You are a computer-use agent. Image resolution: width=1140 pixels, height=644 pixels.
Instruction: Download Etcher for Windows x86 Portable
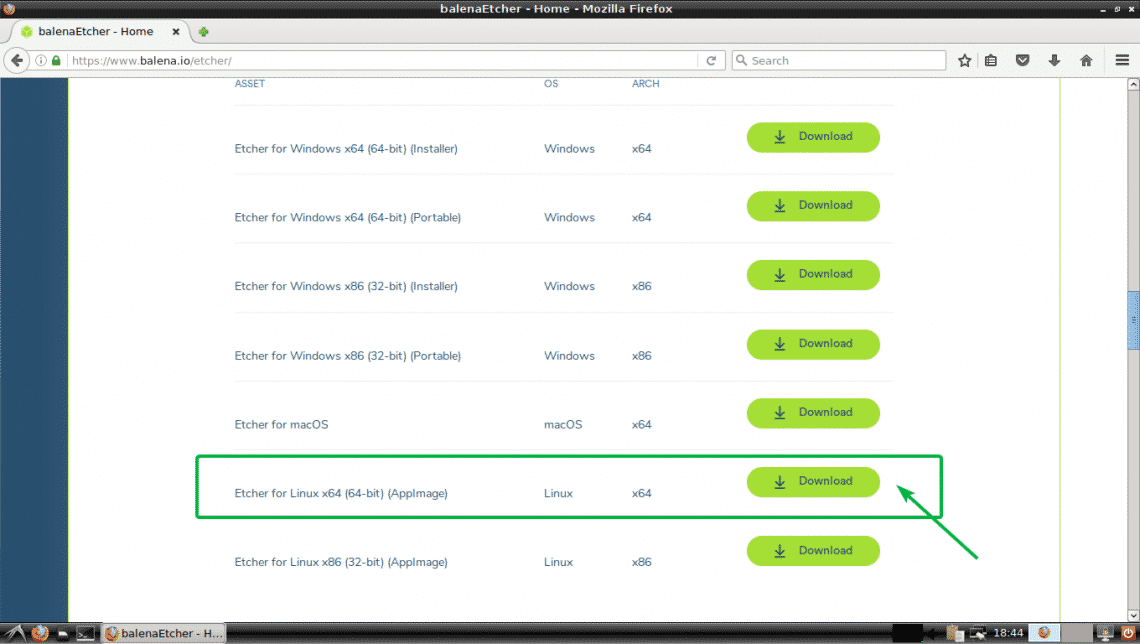[x=813, y=344]
